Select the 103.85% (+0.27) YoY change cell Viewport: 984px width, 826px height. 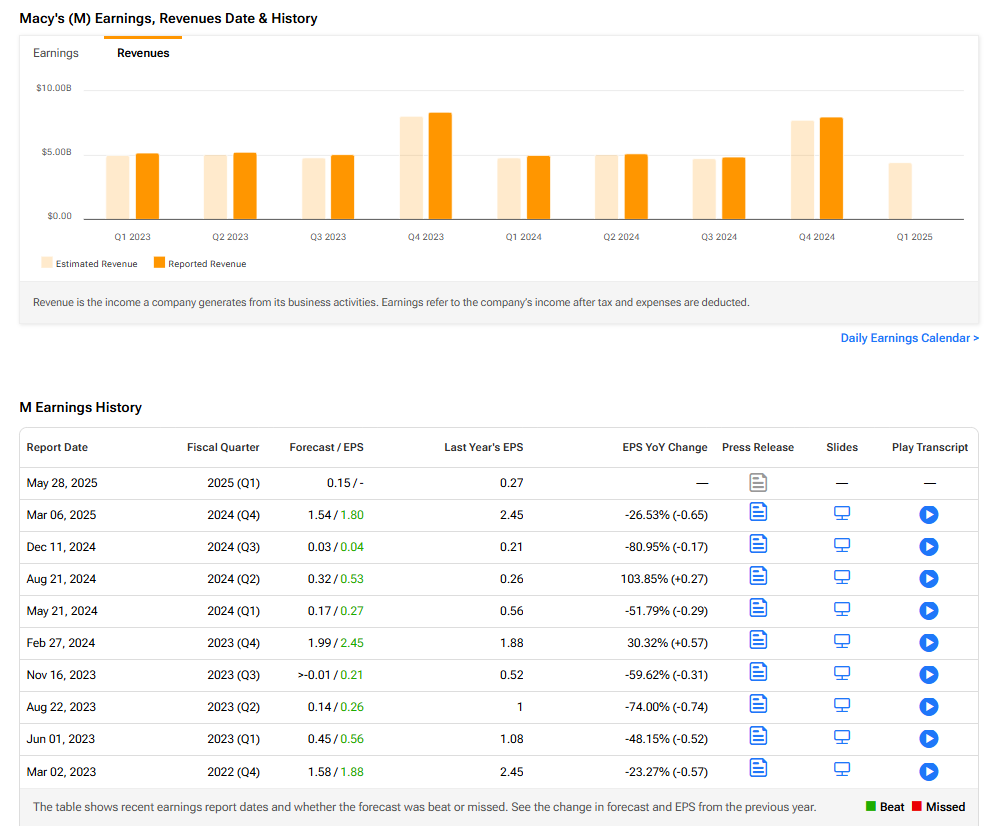pos(664,579)
